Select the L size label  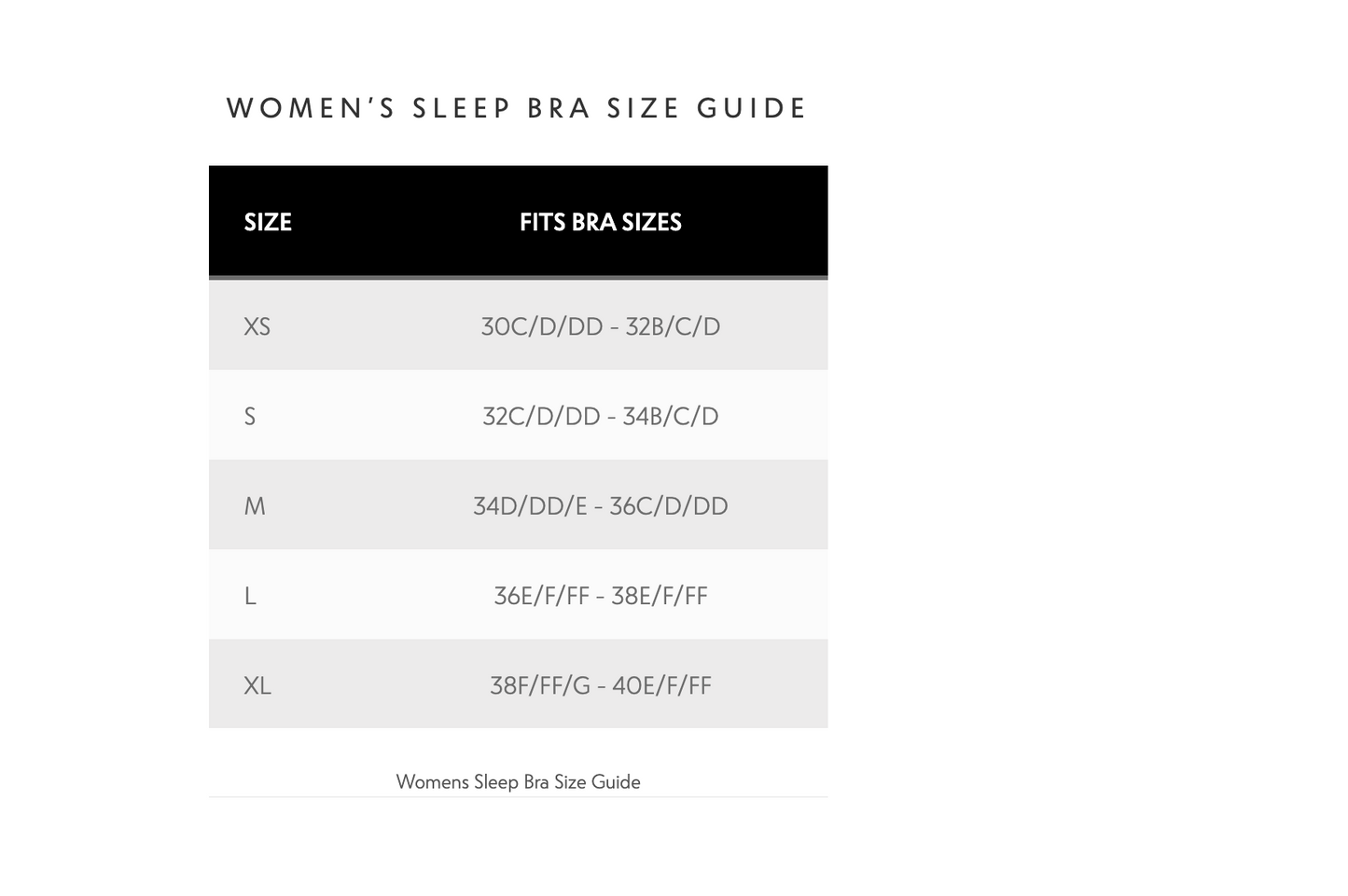(x=250, y=596)
